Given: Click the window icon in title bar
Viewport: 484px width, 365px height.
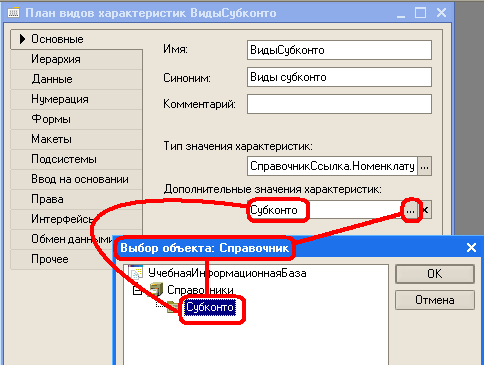Looking at the screenshot, I should 13,13.
